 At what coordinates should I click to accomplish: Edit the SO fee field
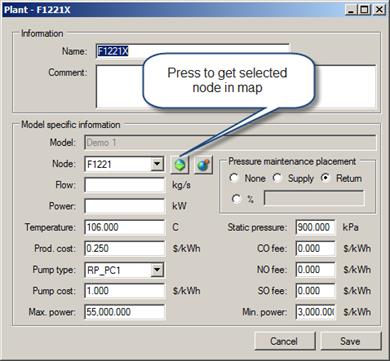[315, 291]
